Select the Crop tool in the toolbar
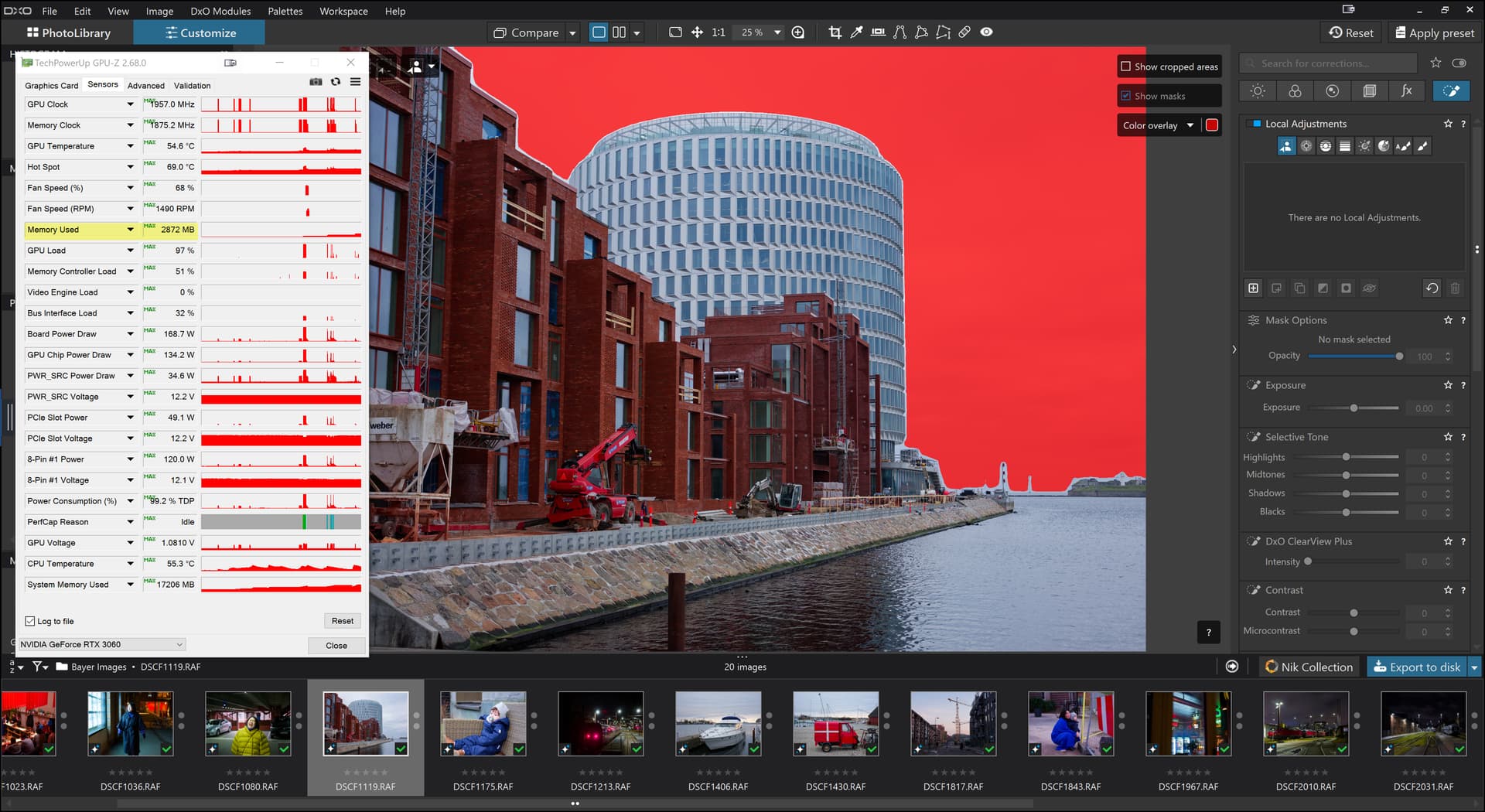 pos(835,32)
